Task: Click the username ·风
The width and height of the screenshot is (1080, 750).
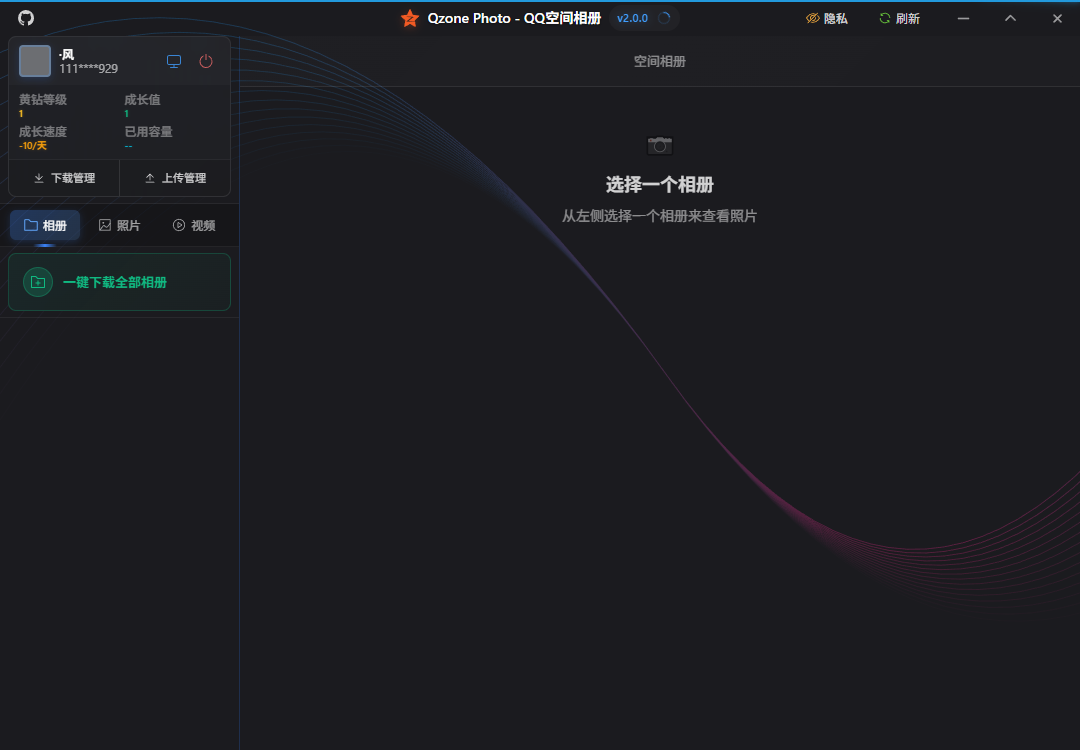Action: 66,54
